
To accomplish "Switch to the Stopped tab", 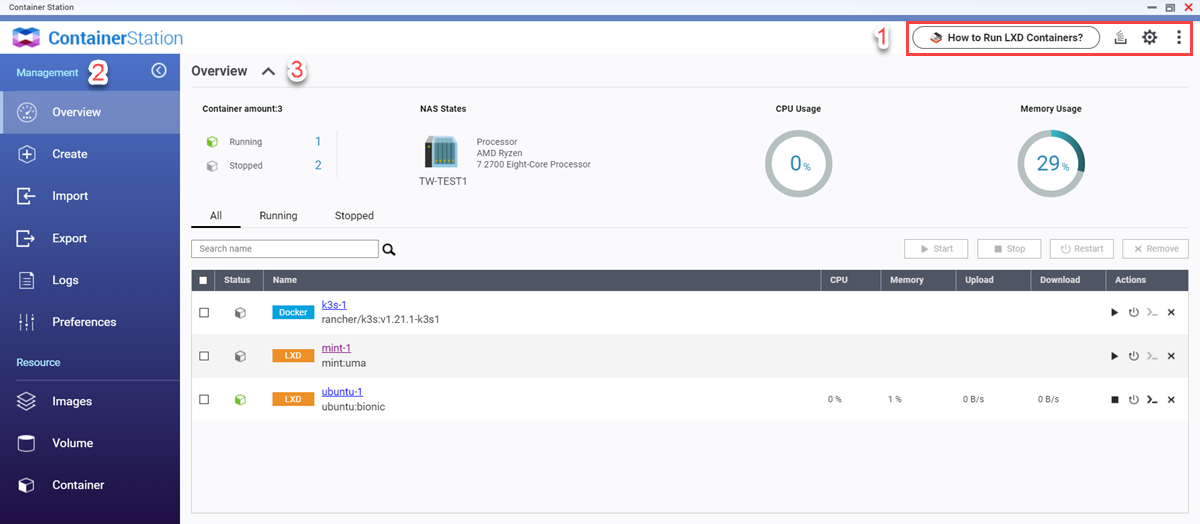I will 354,215.
